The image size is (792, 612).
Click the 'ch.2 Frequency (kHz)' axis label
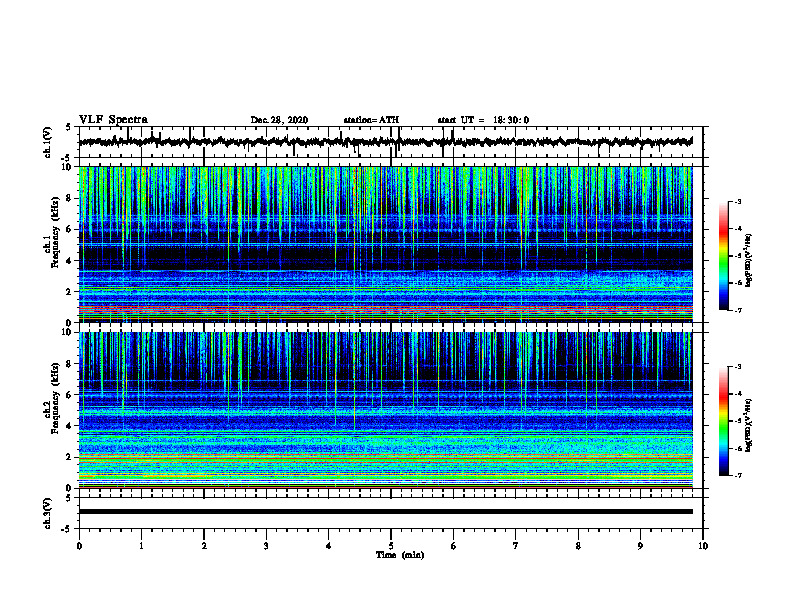tap(52, 398)
